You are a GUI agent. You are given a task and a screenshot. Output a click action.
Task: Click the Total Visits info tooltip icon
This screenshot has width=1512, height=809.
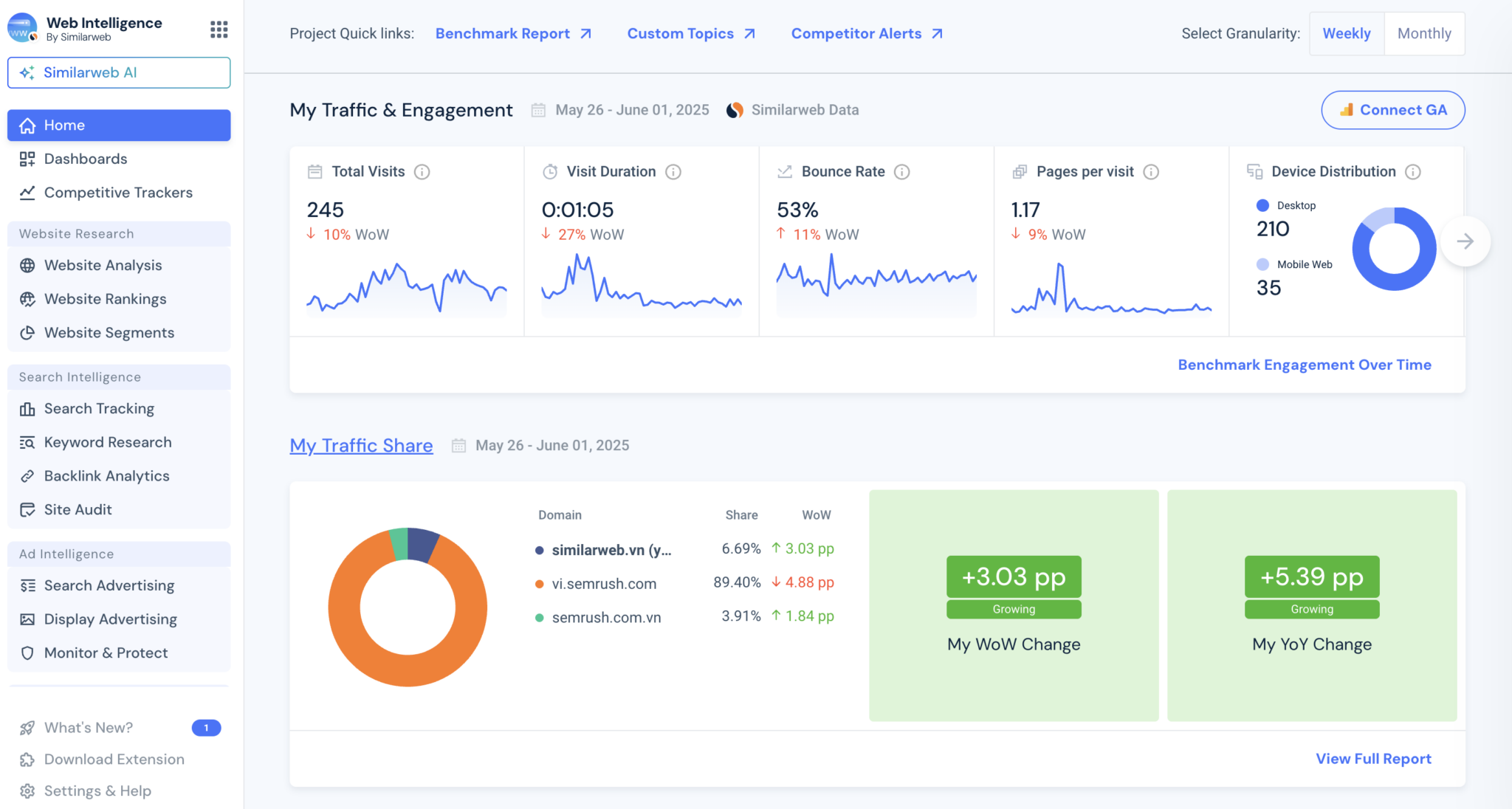422,171
